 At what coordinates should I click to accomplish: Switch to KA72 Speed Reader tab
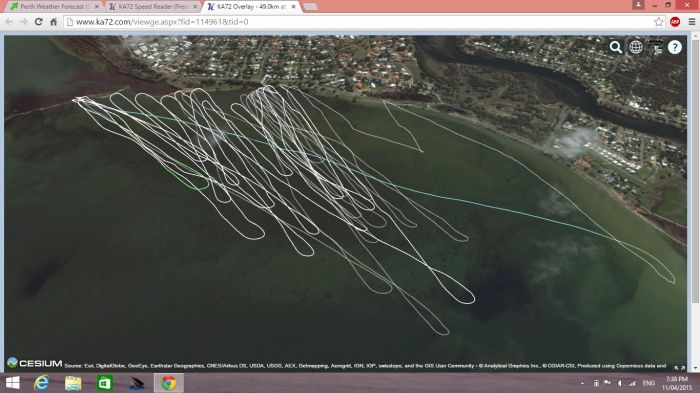(153, 7)
